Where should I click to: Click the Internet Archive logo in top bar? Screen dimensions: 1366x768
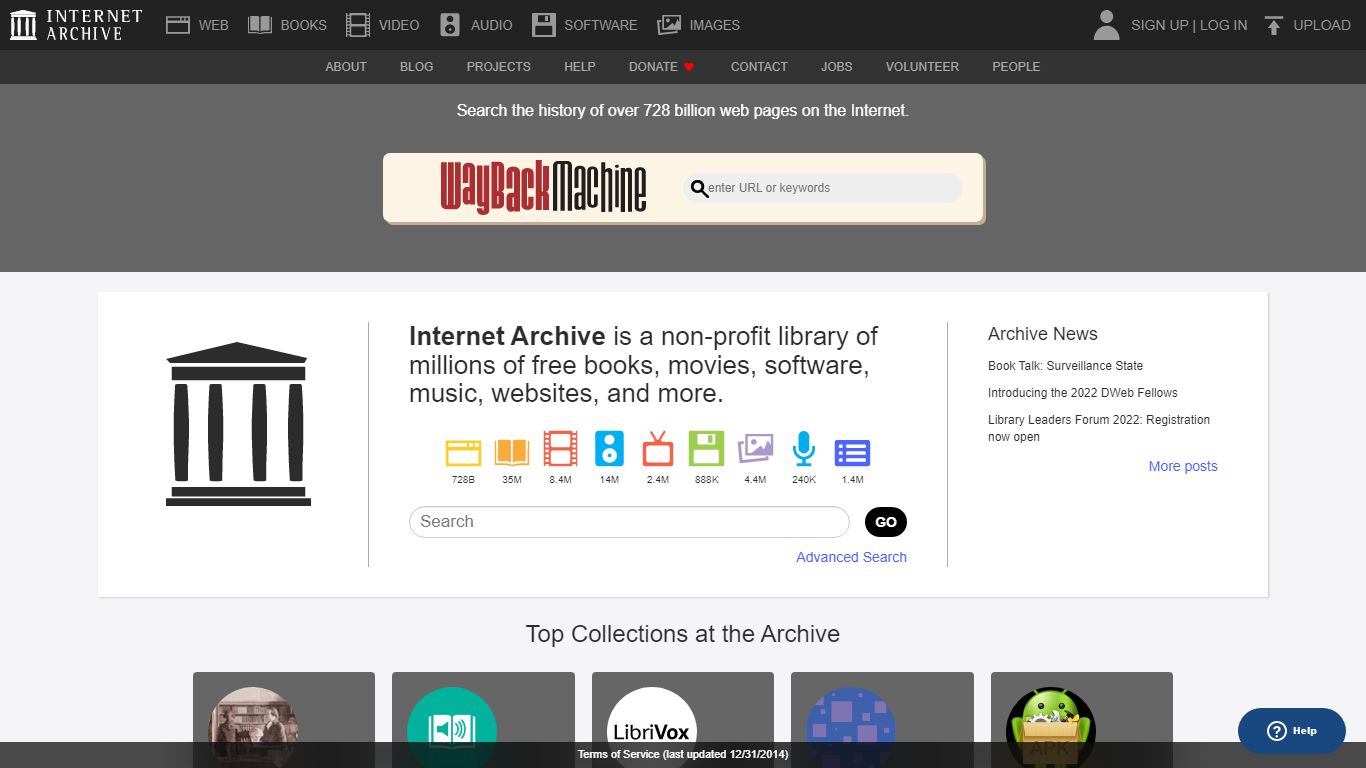coord(76,25)
